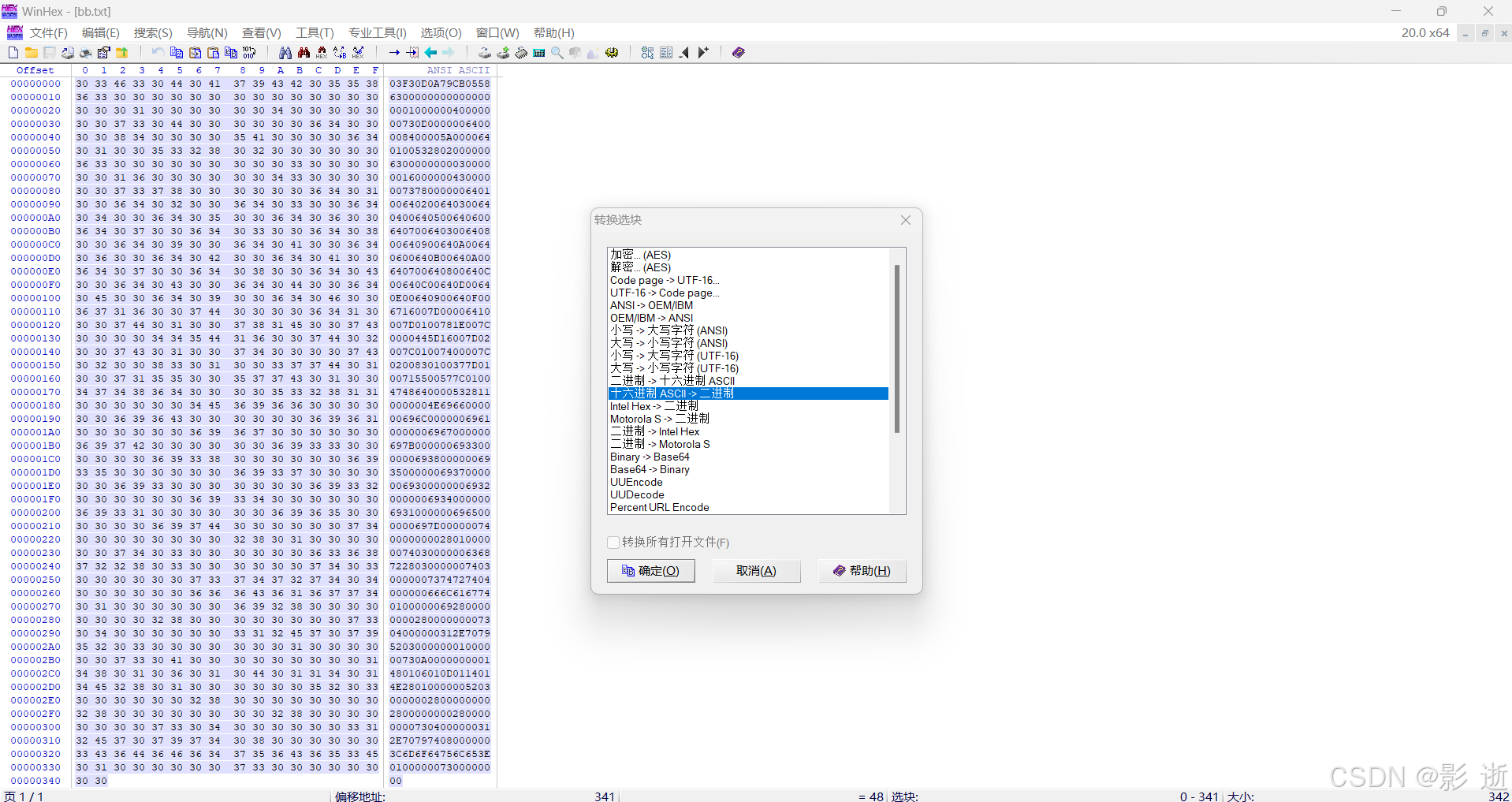
Task: Open the 选项(O) menu
Action: pos(439,32)
